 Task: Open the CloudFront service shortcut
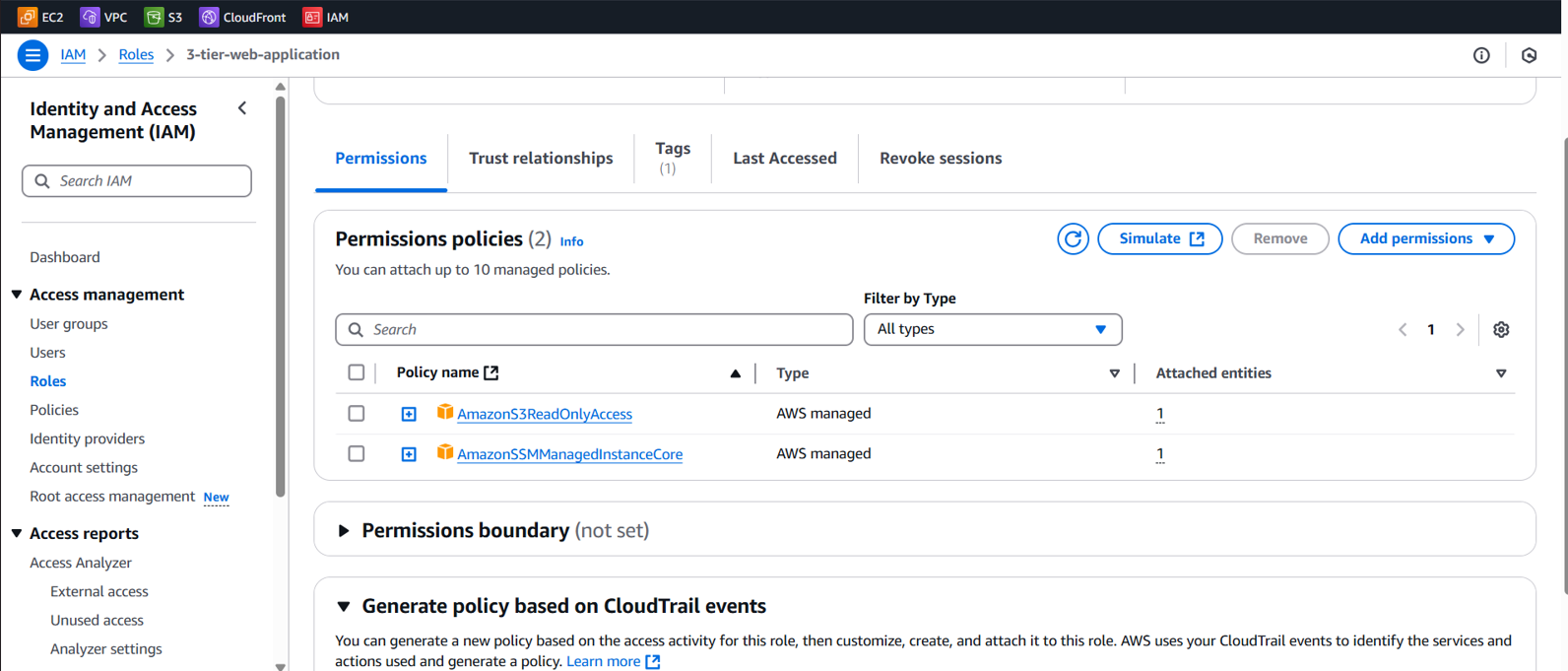(242, 17)
